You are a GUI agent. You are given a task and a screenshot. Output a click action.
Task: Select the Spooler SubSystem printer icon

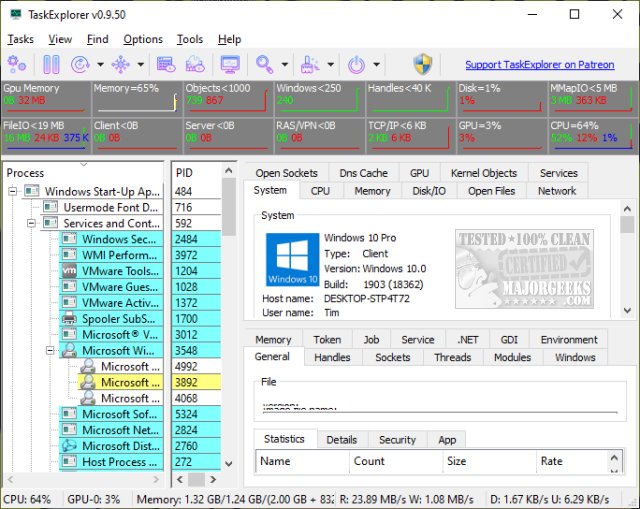coord(69,319)
